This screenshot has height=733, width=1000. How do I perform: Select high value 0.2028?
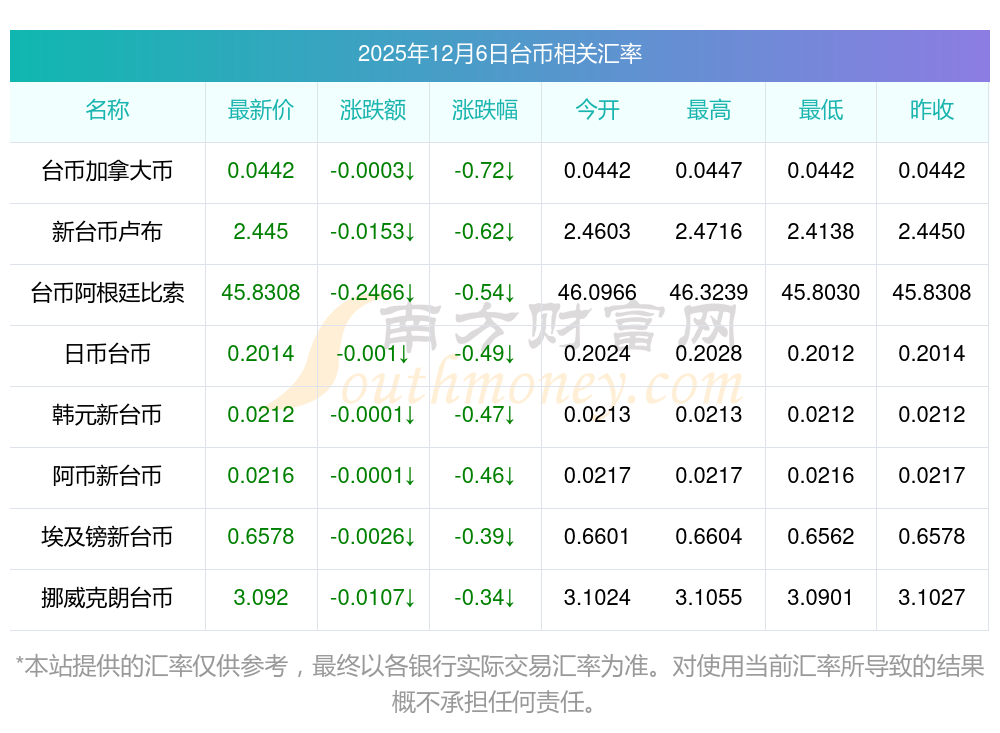pos(709,353)
